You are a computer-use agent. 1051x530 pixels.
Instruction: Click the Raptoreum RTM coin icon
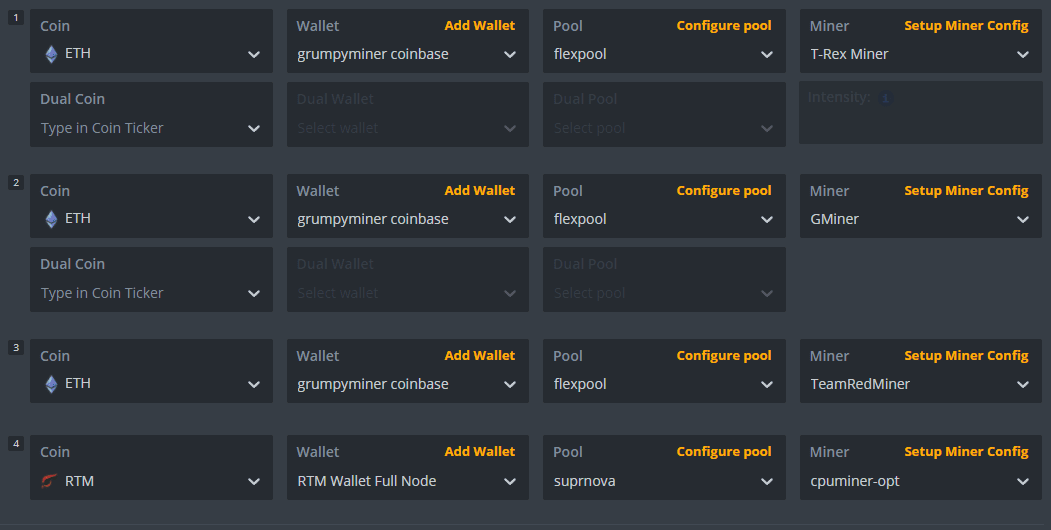click(49, 481)
